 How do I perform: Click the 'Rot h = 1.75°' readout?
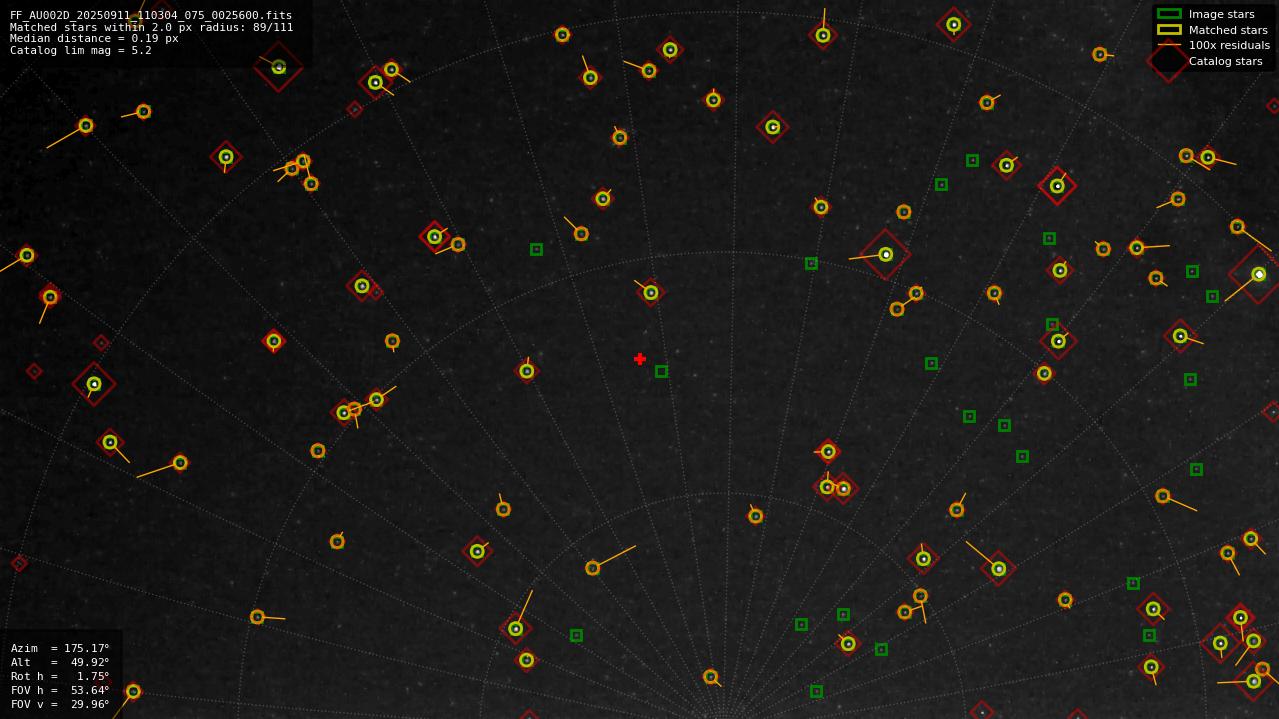(60, 676)
